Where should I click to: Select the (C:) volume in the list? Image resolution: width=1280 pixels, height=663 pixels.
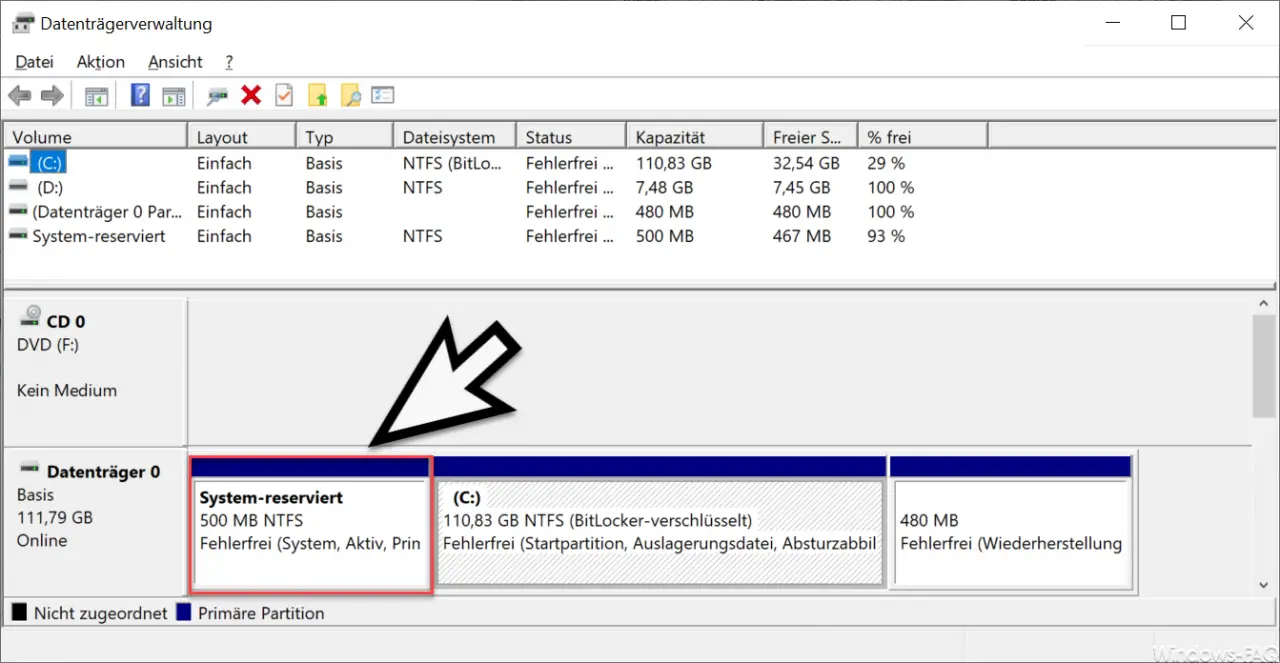(x=49, y=163)
